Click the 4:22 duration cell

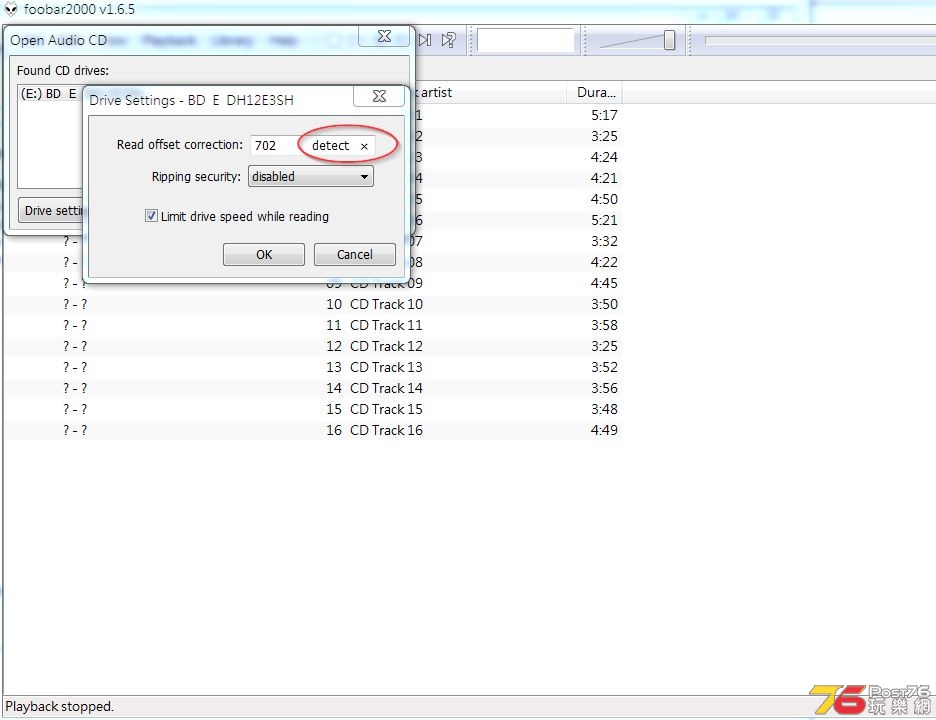(604, 262)
